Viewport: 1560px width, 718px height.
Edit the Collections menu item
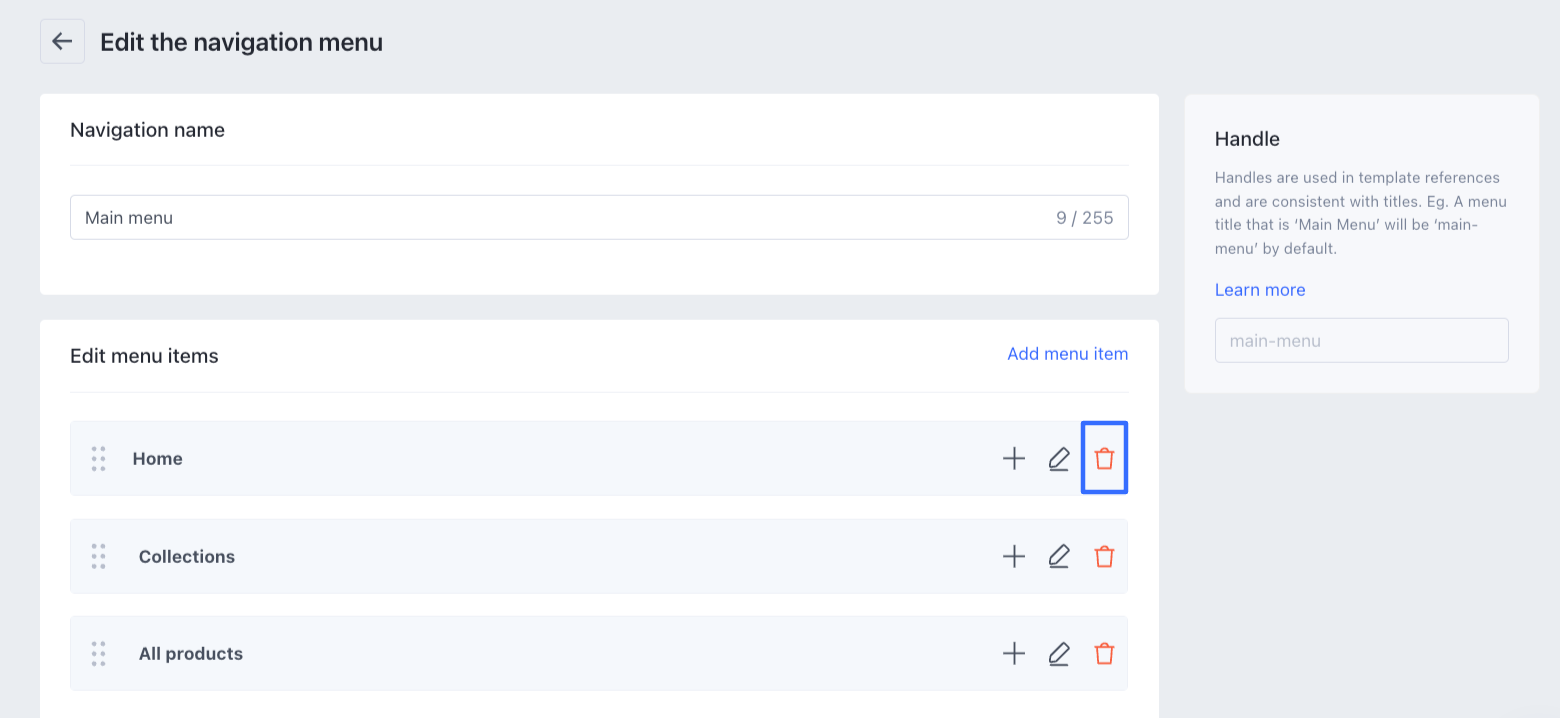1059,557
